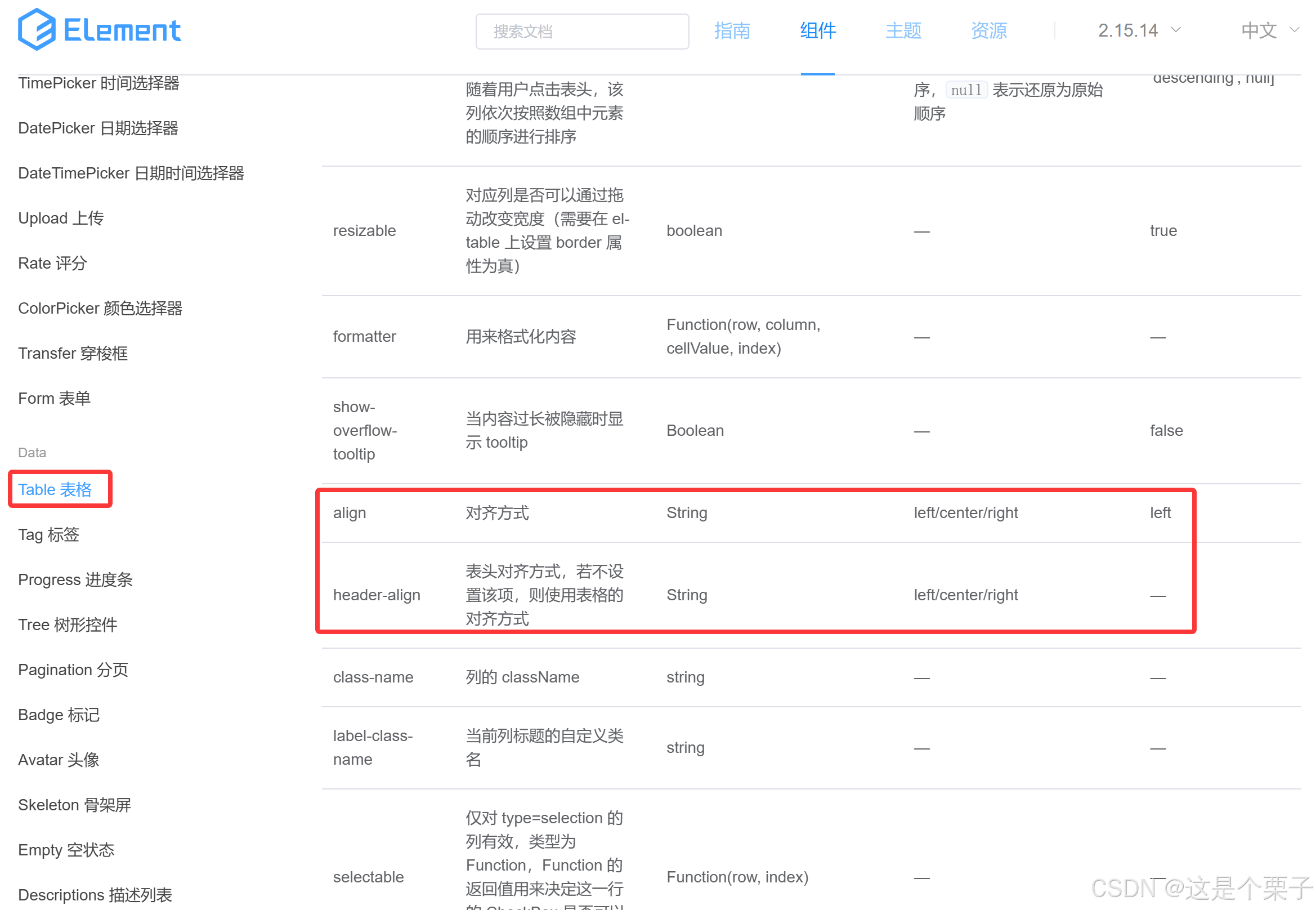Viewport: 1316px width, 910px height.
Task: Expand the 中文 language dropdown
Action: pos(1270,31)
